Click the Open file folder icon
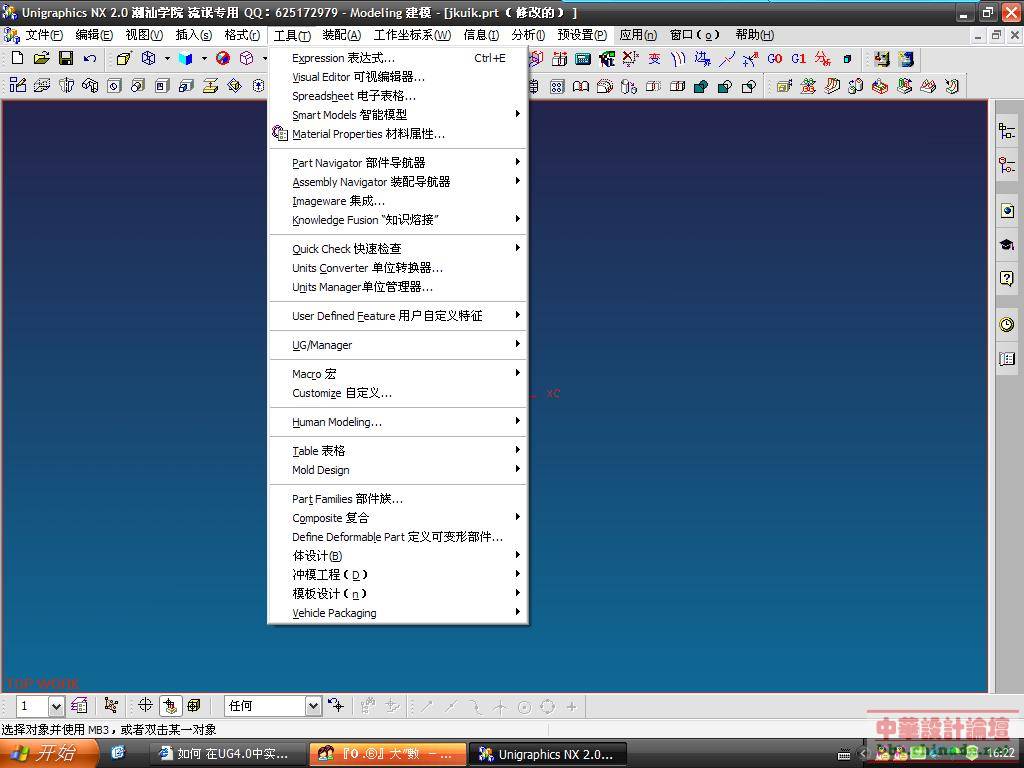 42,58
